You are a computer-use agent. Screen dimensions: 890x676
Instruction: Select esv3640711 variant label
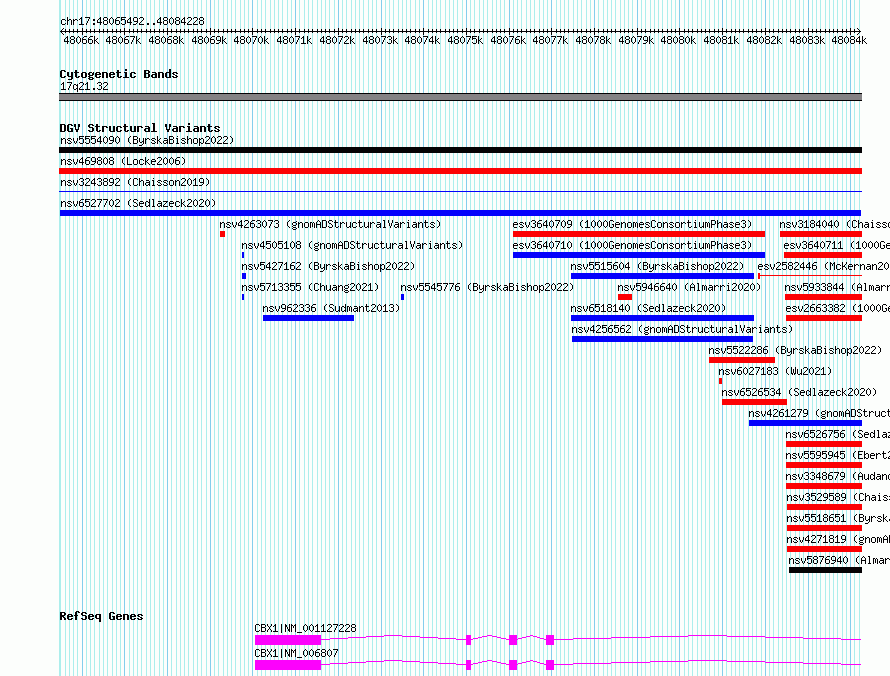click(837, 245)
